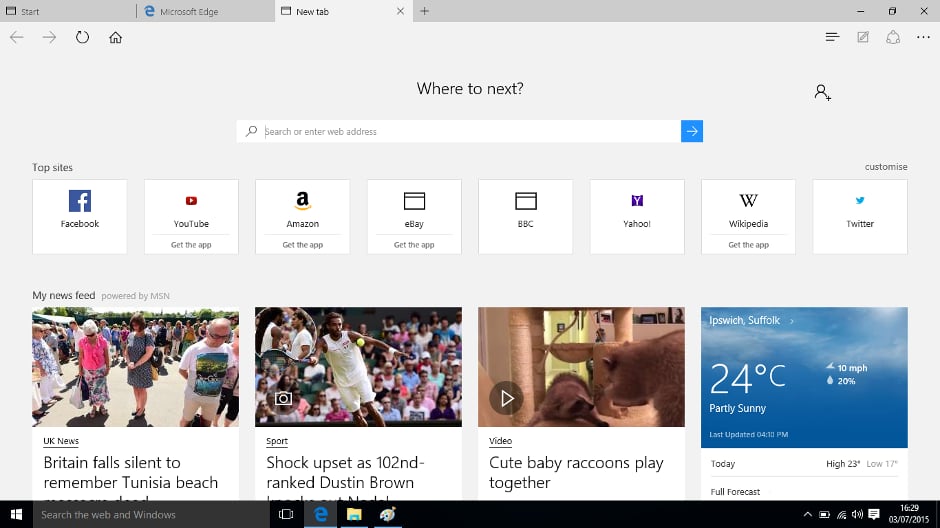
Task: Open the UK News category link
Action: [61, 441]
